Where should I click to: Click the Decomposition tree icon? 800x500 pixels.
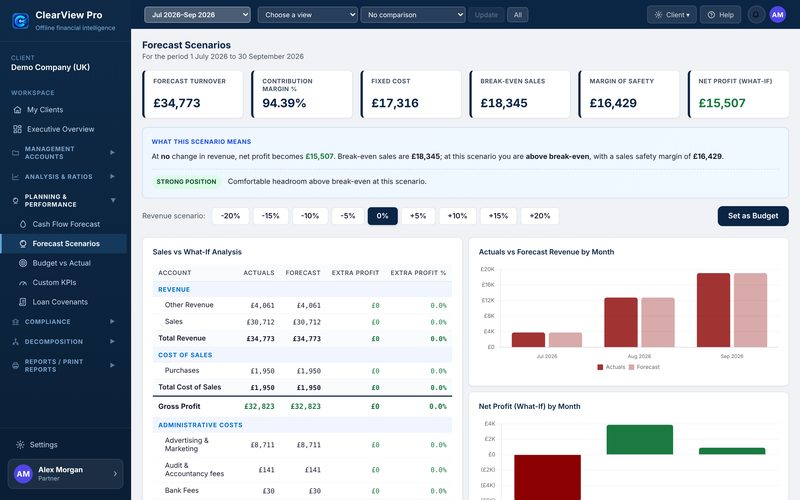pyautogui.click(x=15, y=342)
